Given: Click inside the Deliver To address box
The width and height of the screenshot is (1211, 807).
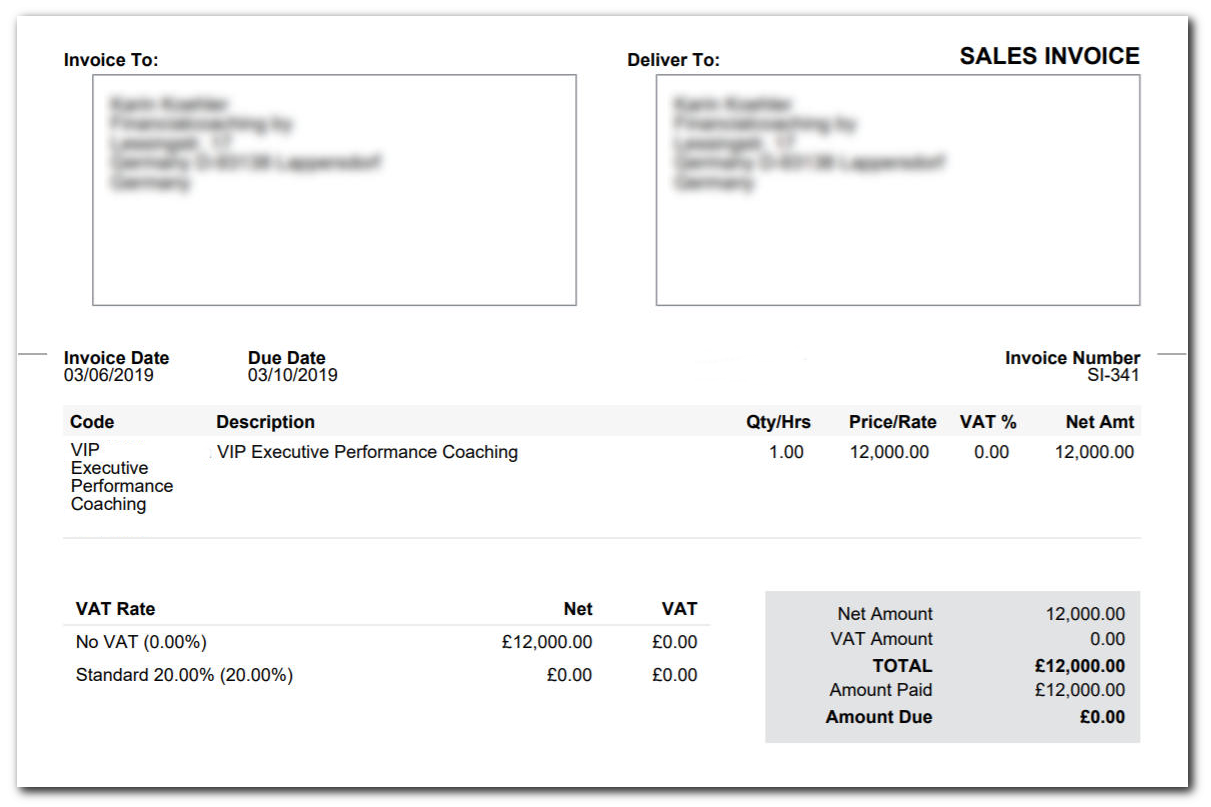Looking at the screenshot, I should point(897,190).
